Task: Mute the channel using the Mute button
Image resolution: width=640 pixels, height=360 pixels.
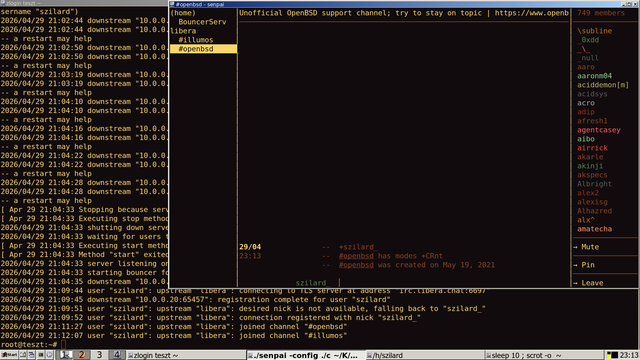Action: pos(586,247)
